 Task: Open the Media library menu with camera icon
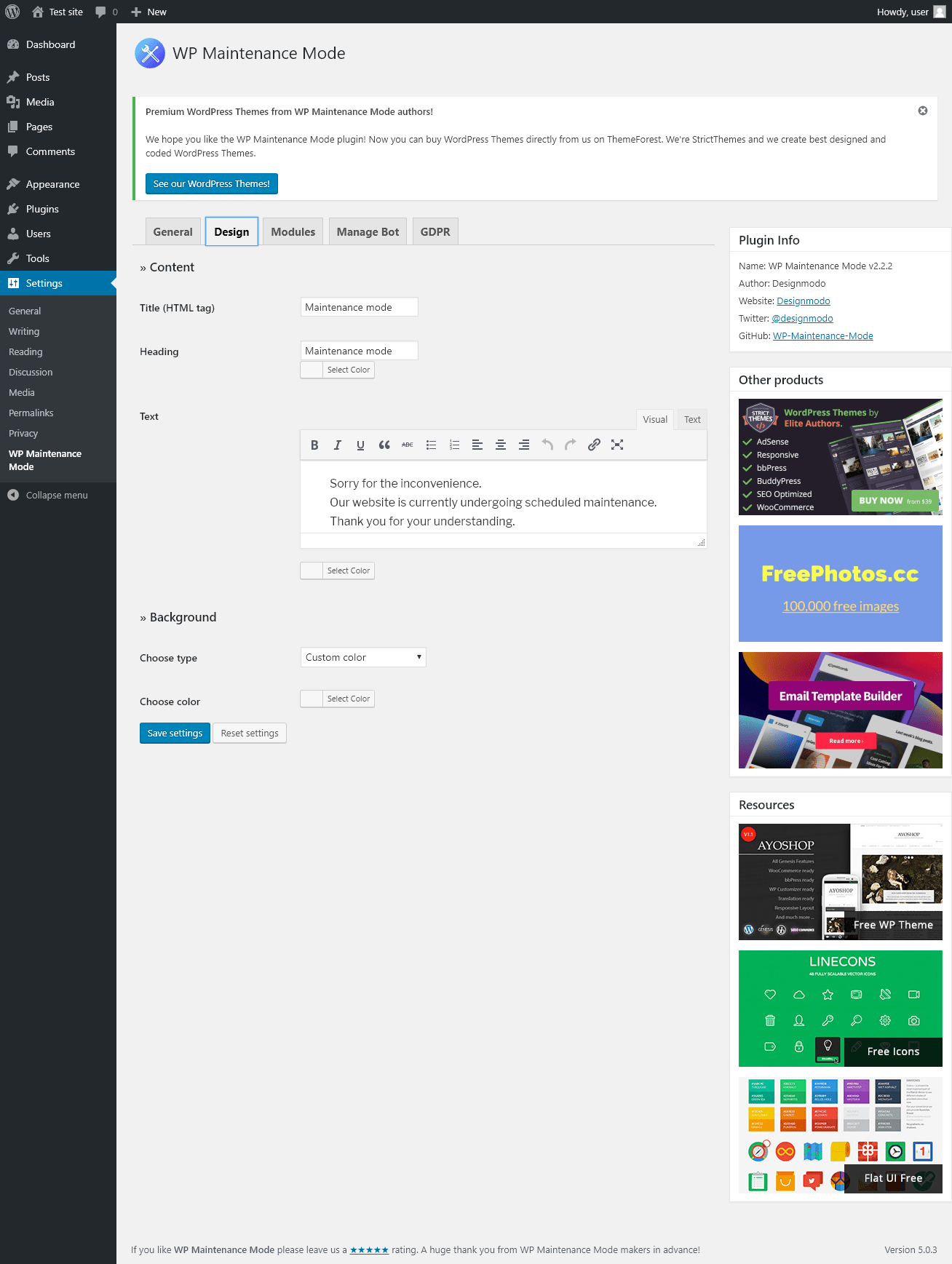coord(58,102)
